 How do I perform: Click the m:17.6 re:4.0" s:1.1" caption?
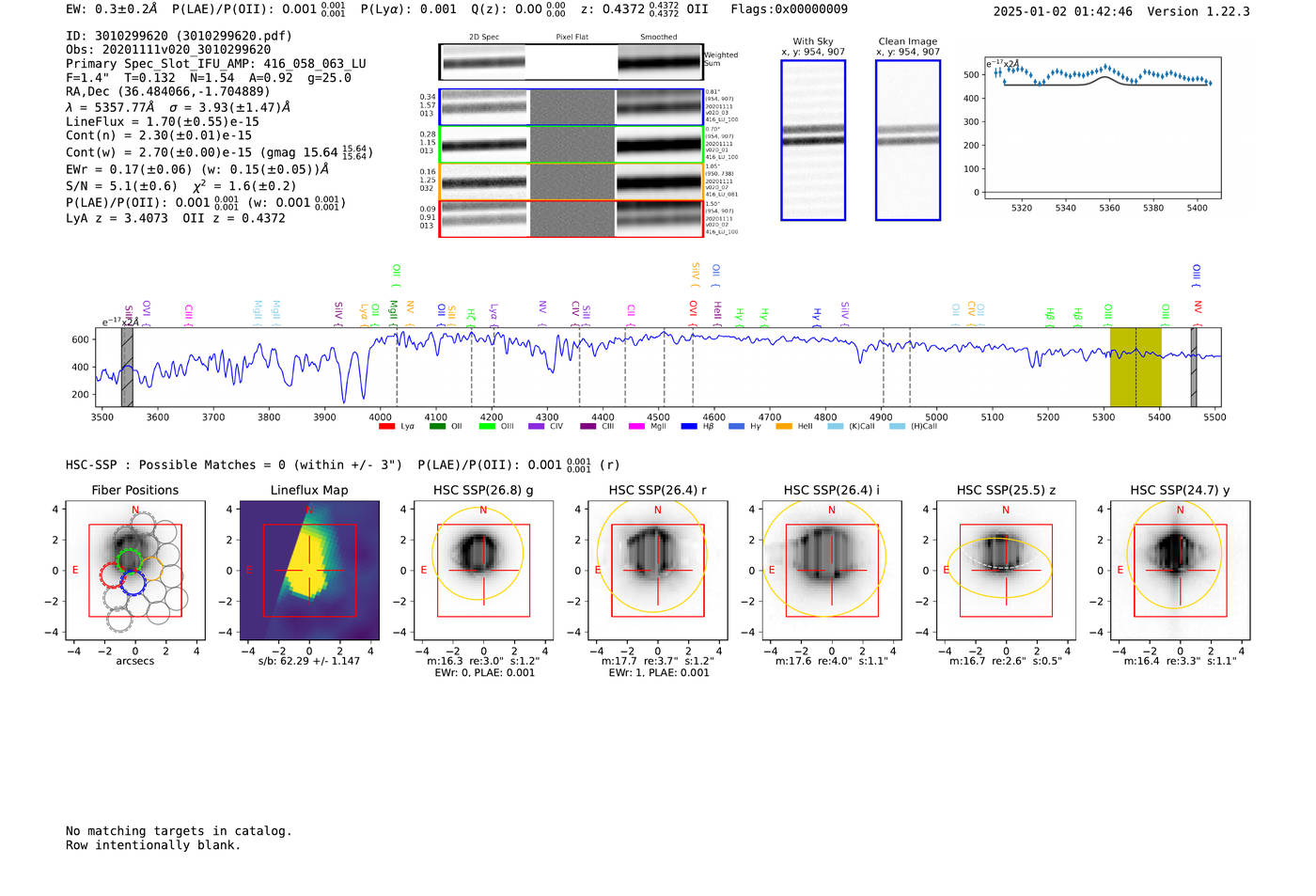832,661
